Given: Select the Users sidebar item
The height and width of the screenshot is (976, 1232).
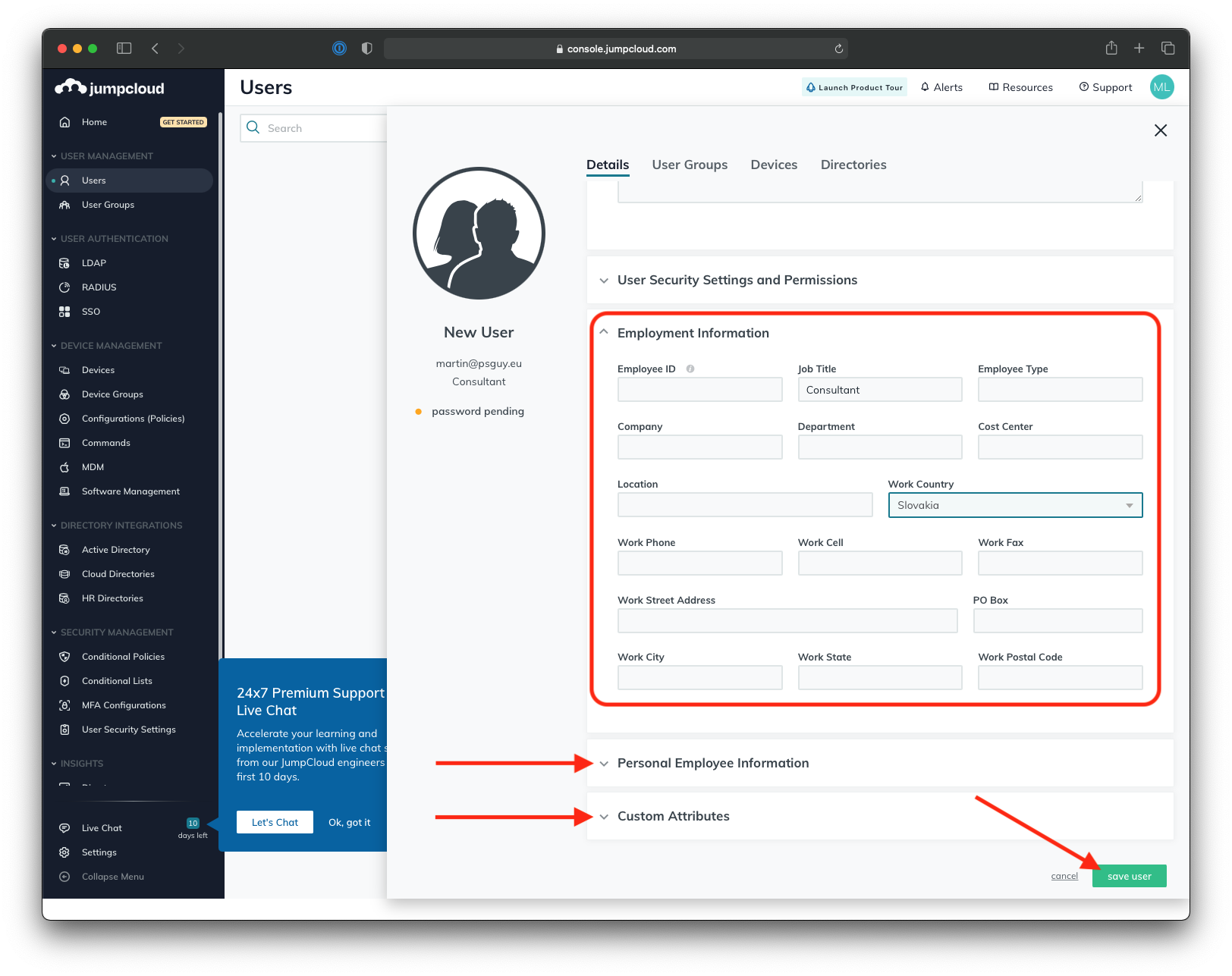Looking at the screenshot, I should (129, 180).
